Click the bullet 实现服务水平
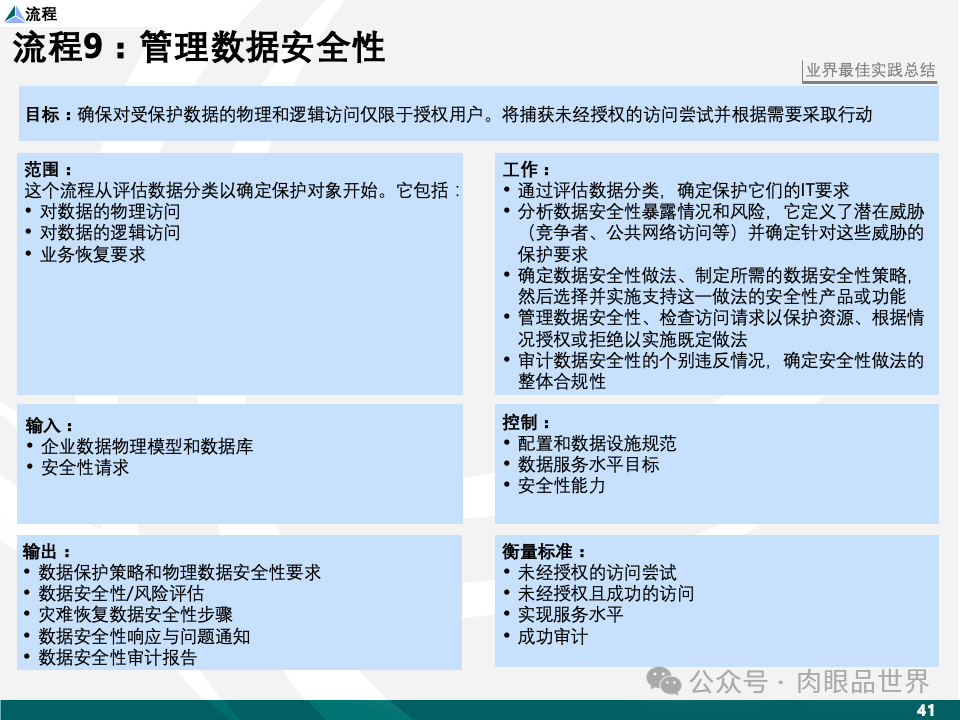 click(x=570, y=615)
